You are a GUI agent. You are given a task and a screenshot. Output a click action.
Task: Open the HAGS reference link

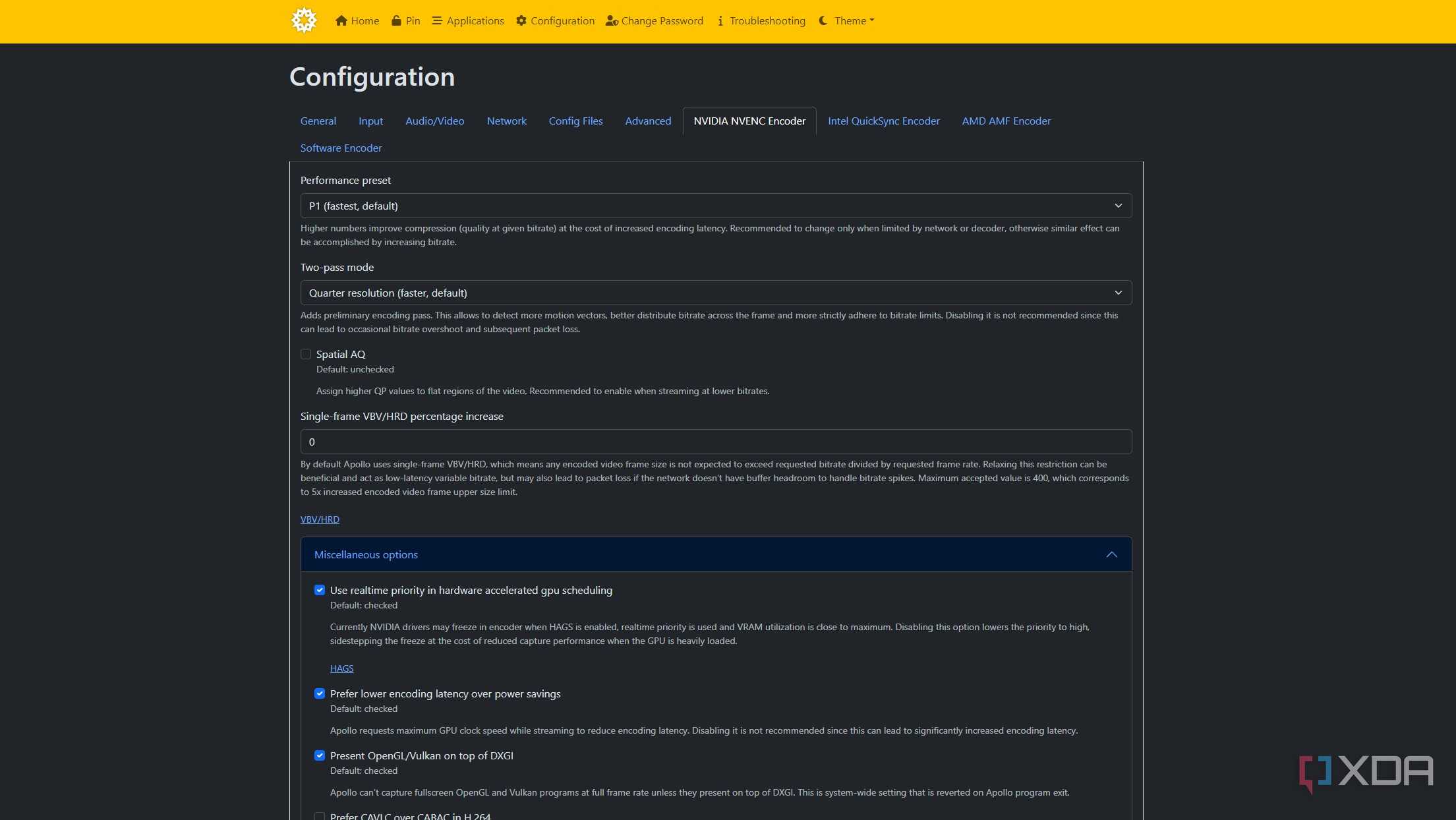tap(341, 668)
